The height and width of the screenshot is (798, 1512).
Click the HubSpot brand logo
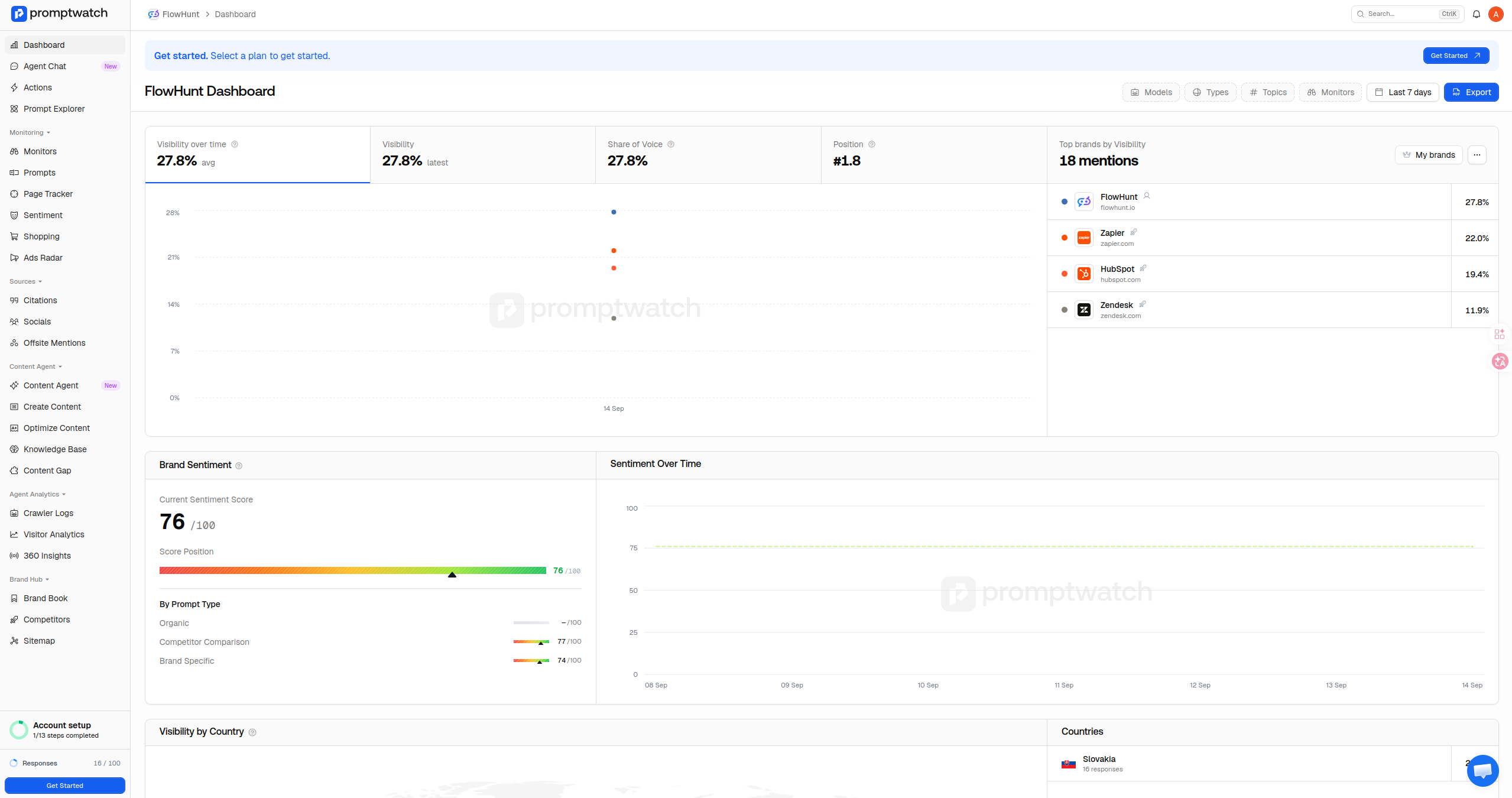1084,274
